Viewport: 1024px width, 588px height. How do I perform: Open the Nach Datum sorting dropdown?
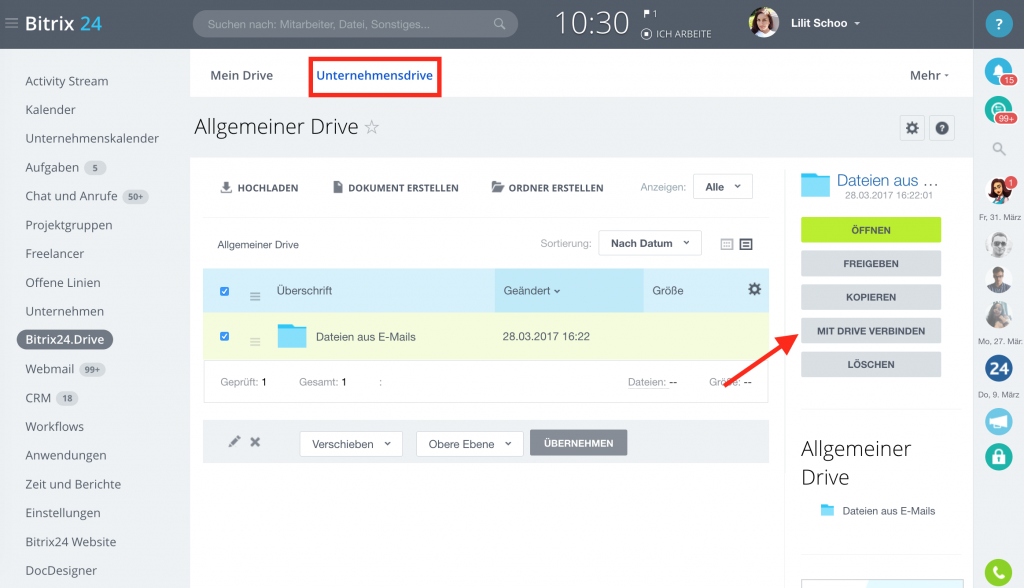tap(650, 243)
